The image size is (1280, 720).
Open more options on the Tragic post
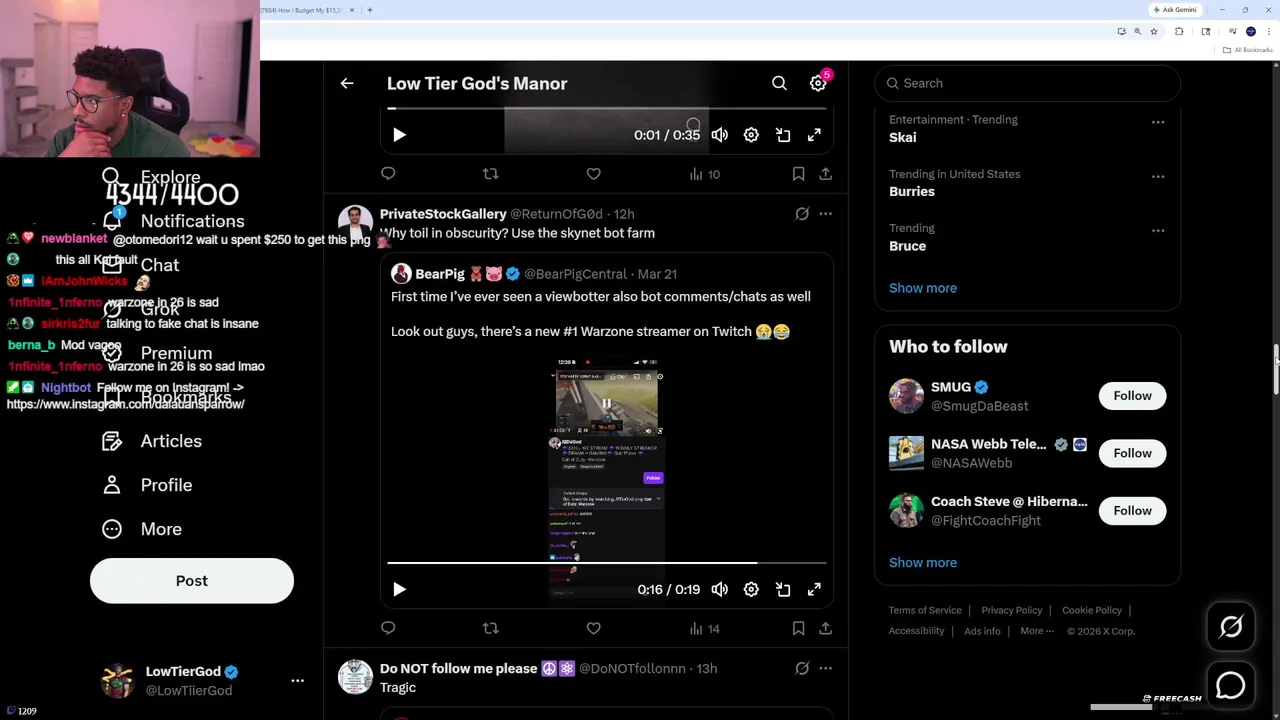coord(825,668)
